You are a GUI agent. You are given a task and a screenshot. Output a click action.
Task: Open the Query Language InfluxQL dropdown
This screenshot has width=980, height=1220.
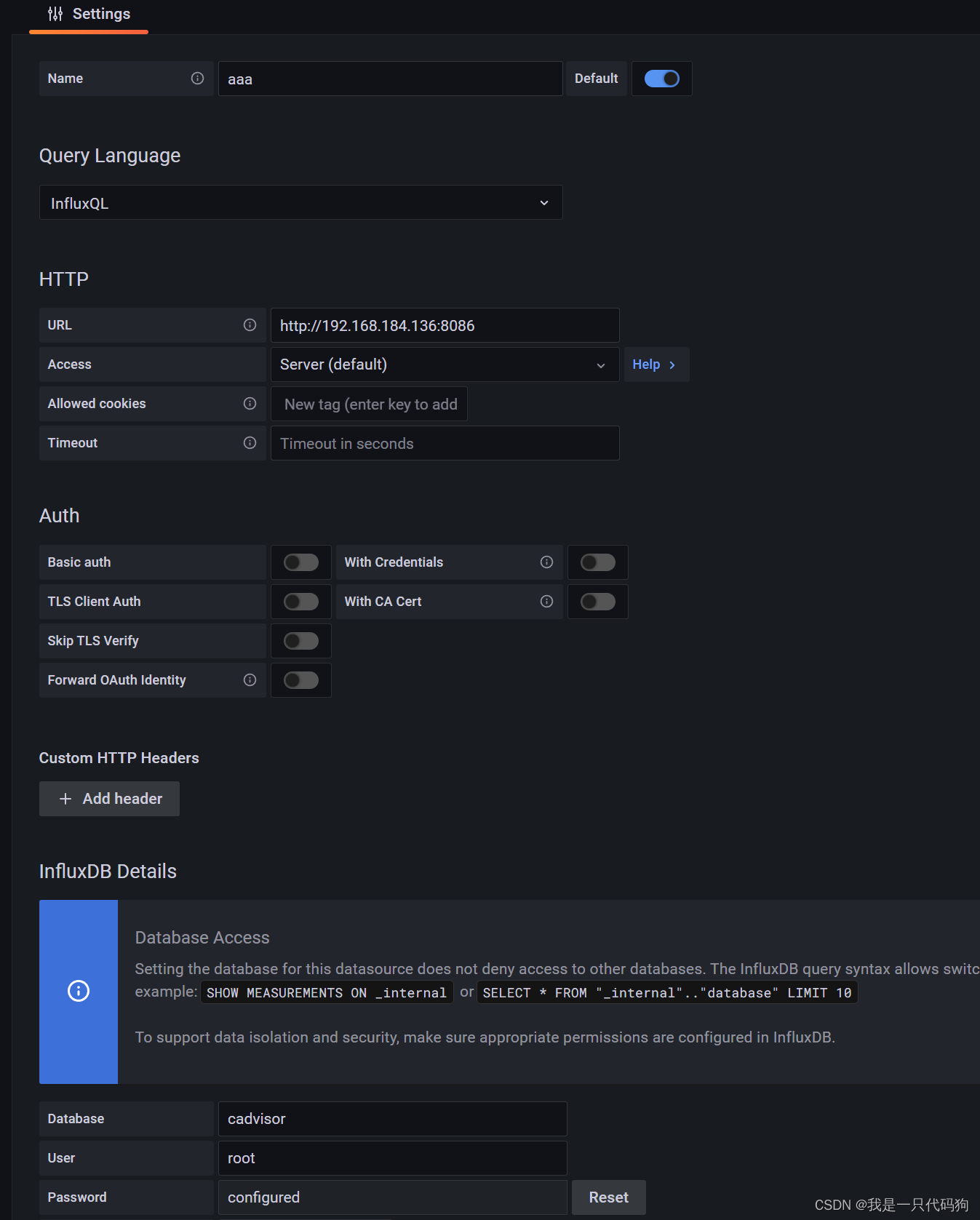300,203
